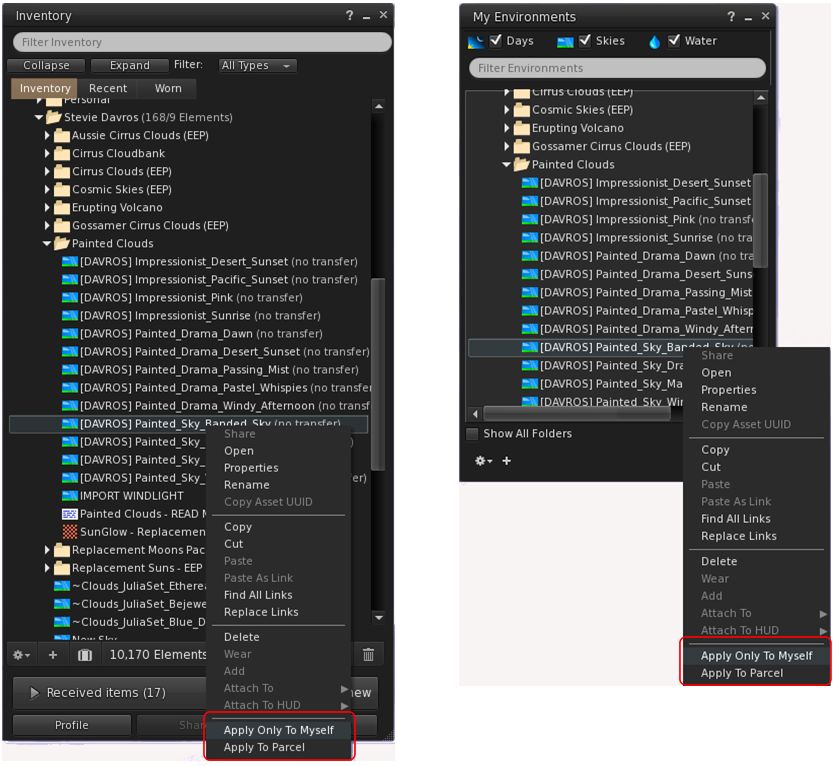837x766 pixels.
Task: Open the outfit icon beside Inventory plus button
Action: click(x=85, y=655)
